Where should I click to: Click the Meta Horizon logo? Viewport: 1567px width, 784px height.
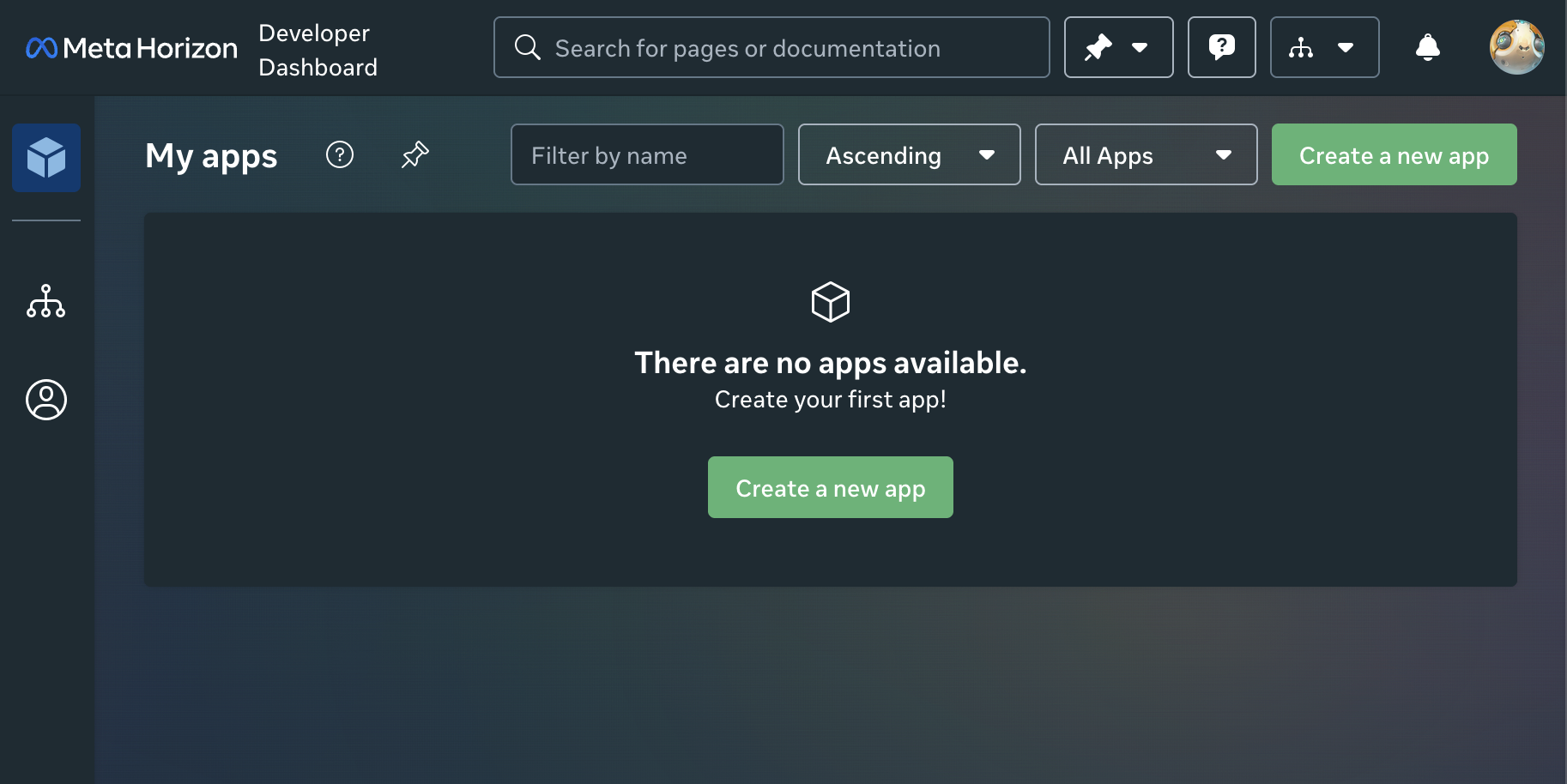coord(130,47)
